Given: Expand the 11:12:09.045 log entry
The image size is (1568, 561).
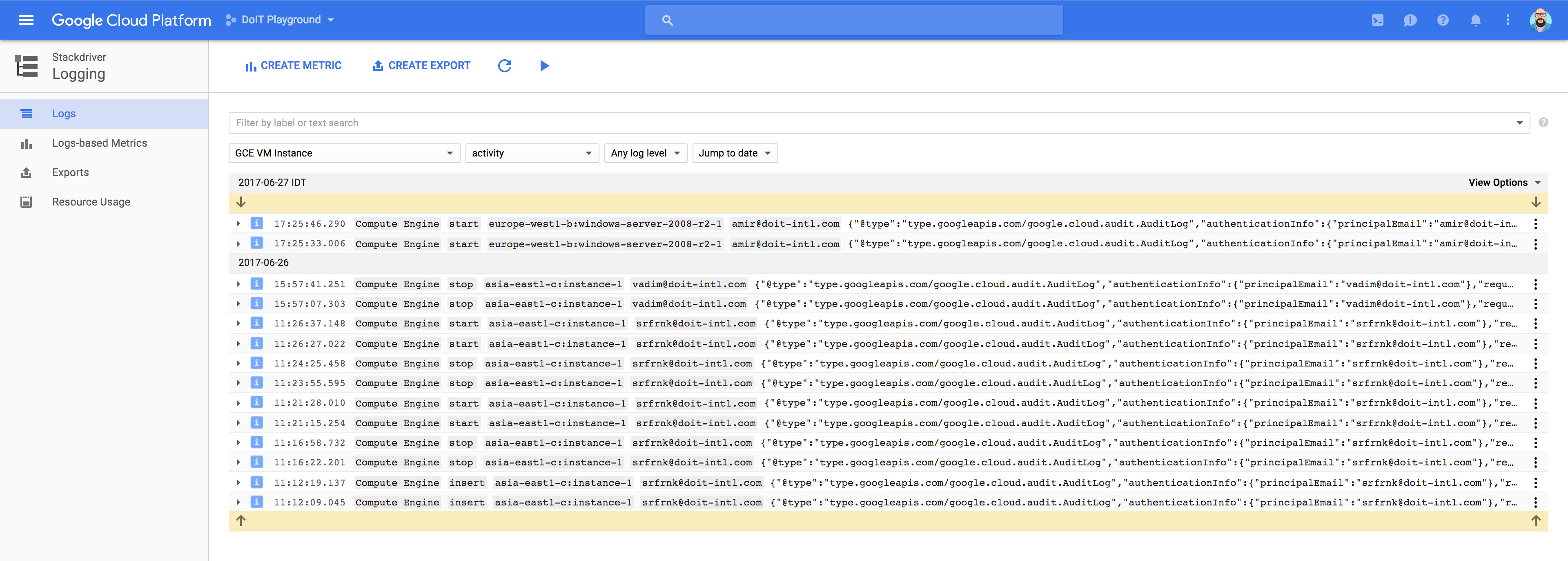Looking at the screenshot, I should pyautogui.click(x=238, y=503).
